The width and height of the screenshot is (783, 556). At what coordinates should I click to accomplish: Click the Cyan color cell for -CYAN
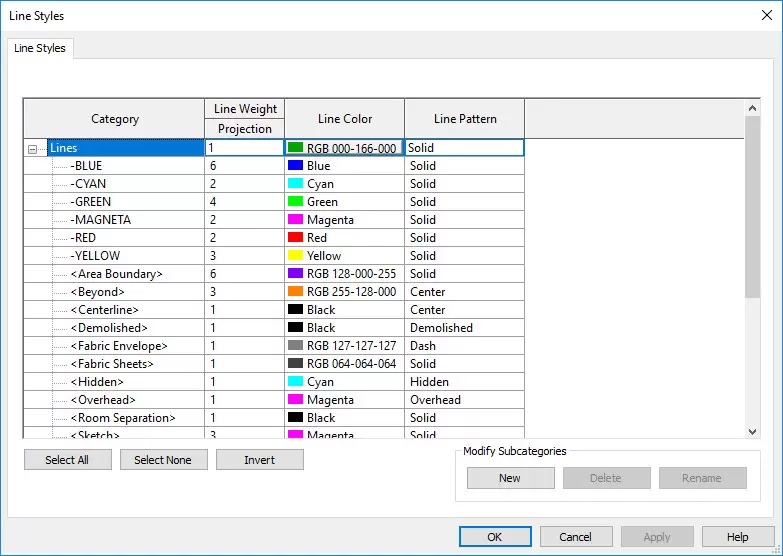(344, 184)
